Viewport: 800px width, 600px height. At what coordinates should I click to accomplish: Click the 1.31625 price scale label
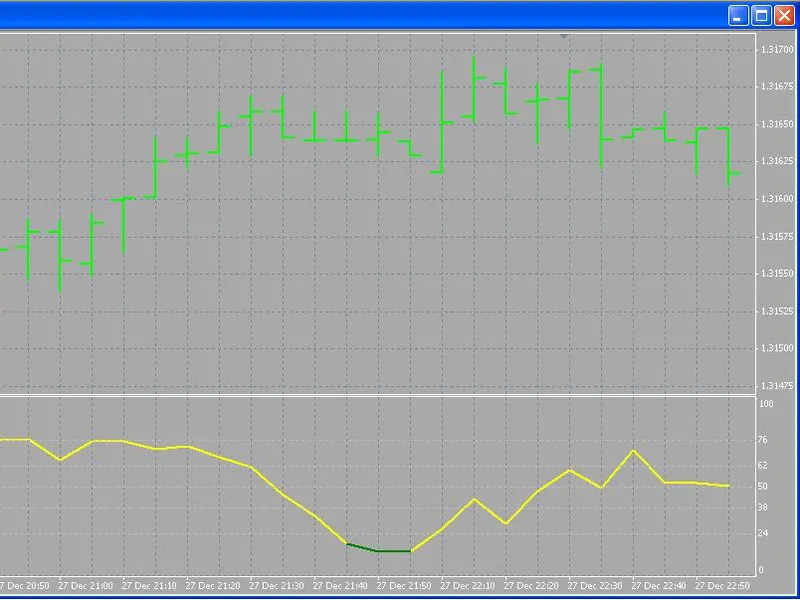pos(777,161)
